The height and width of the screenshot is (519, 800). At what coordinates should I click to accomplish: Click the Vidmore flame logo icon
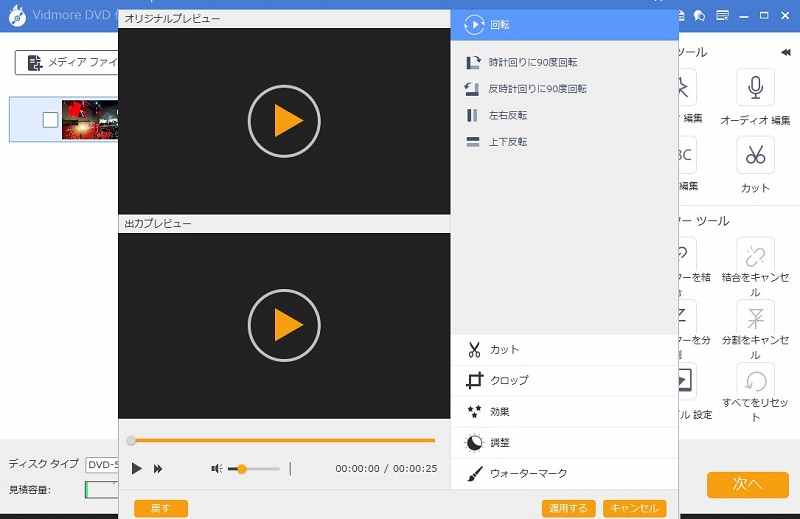tap(17, 15)
